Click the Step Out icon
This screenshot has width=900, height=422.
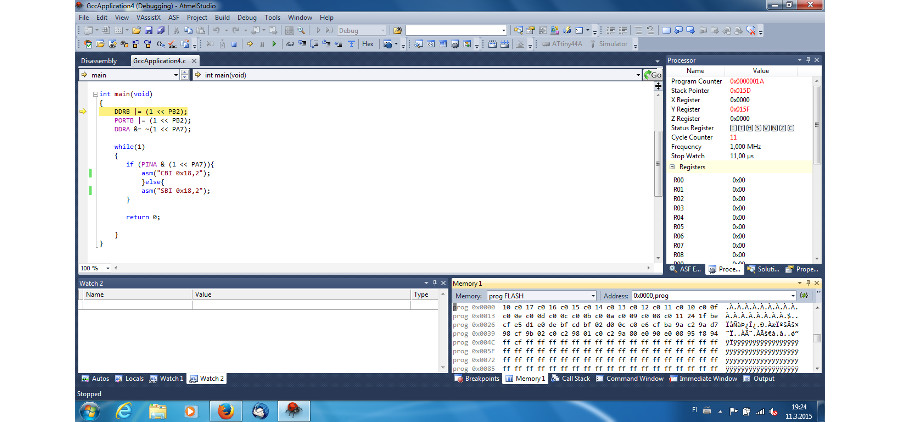pyautogui.click(x=326, y=44)
